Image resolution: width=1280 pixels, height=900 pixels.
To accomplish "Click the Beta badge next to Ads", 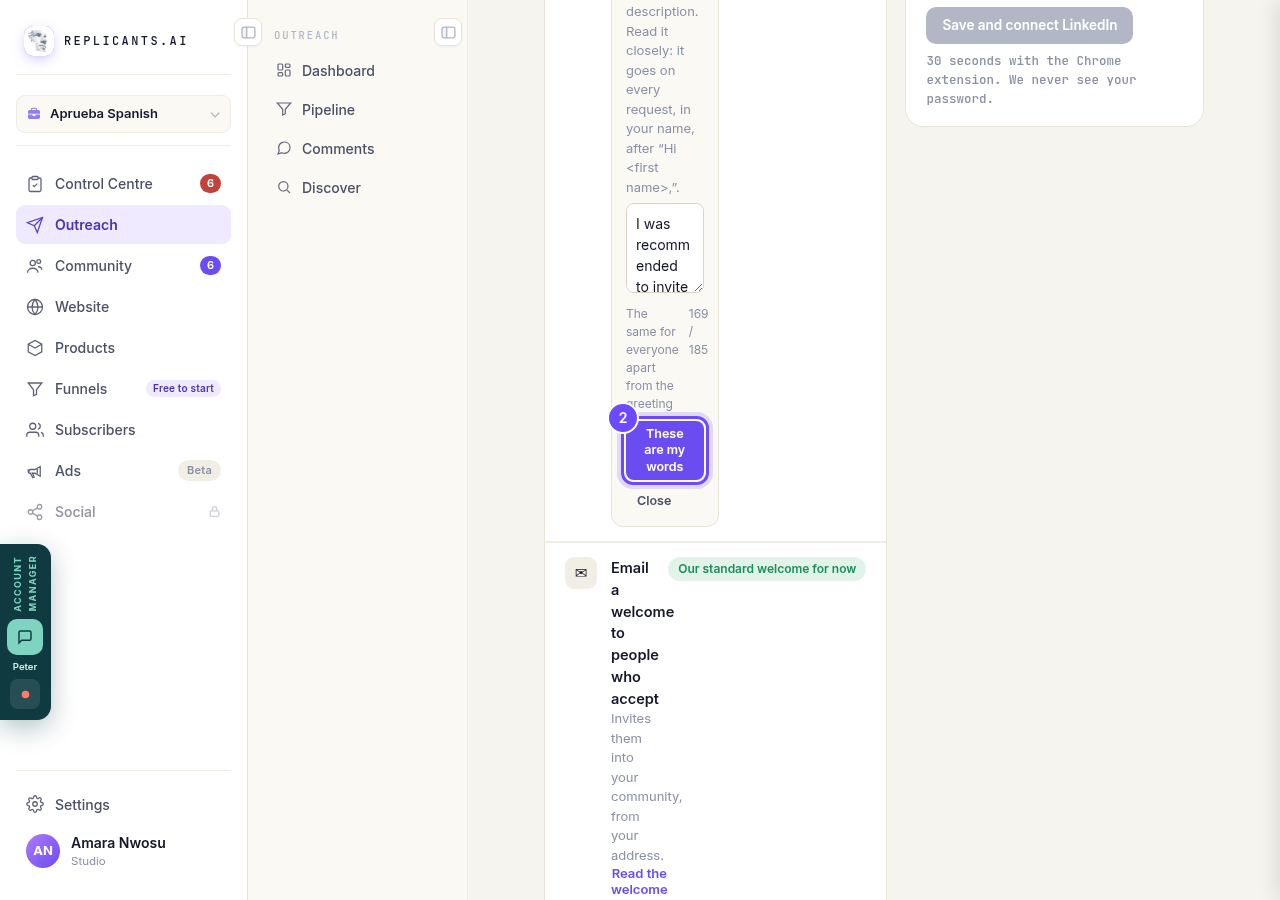I will click(x=199, y=471).
